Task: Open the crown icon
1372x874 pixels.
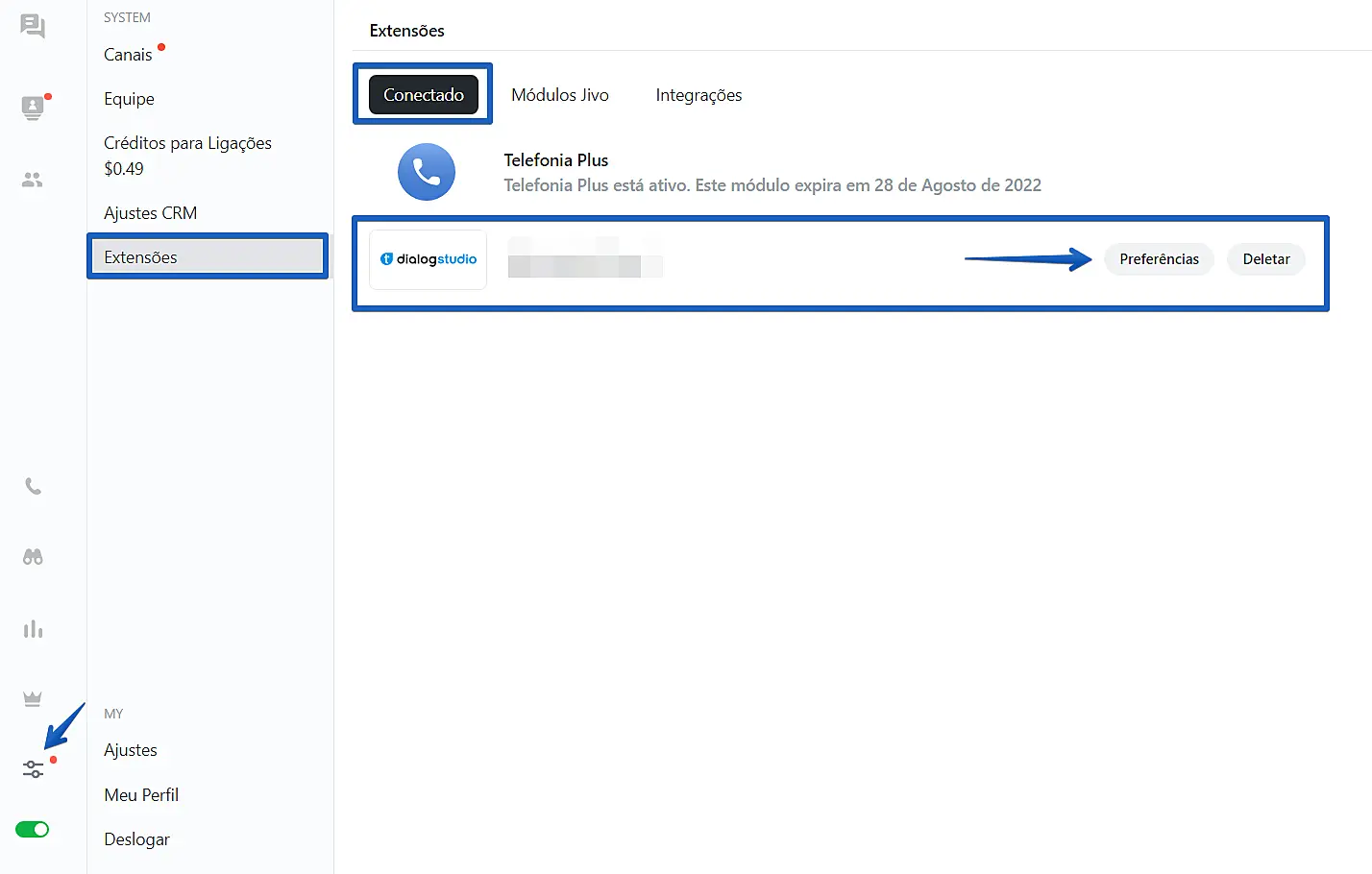Action: tap(33, 699)
